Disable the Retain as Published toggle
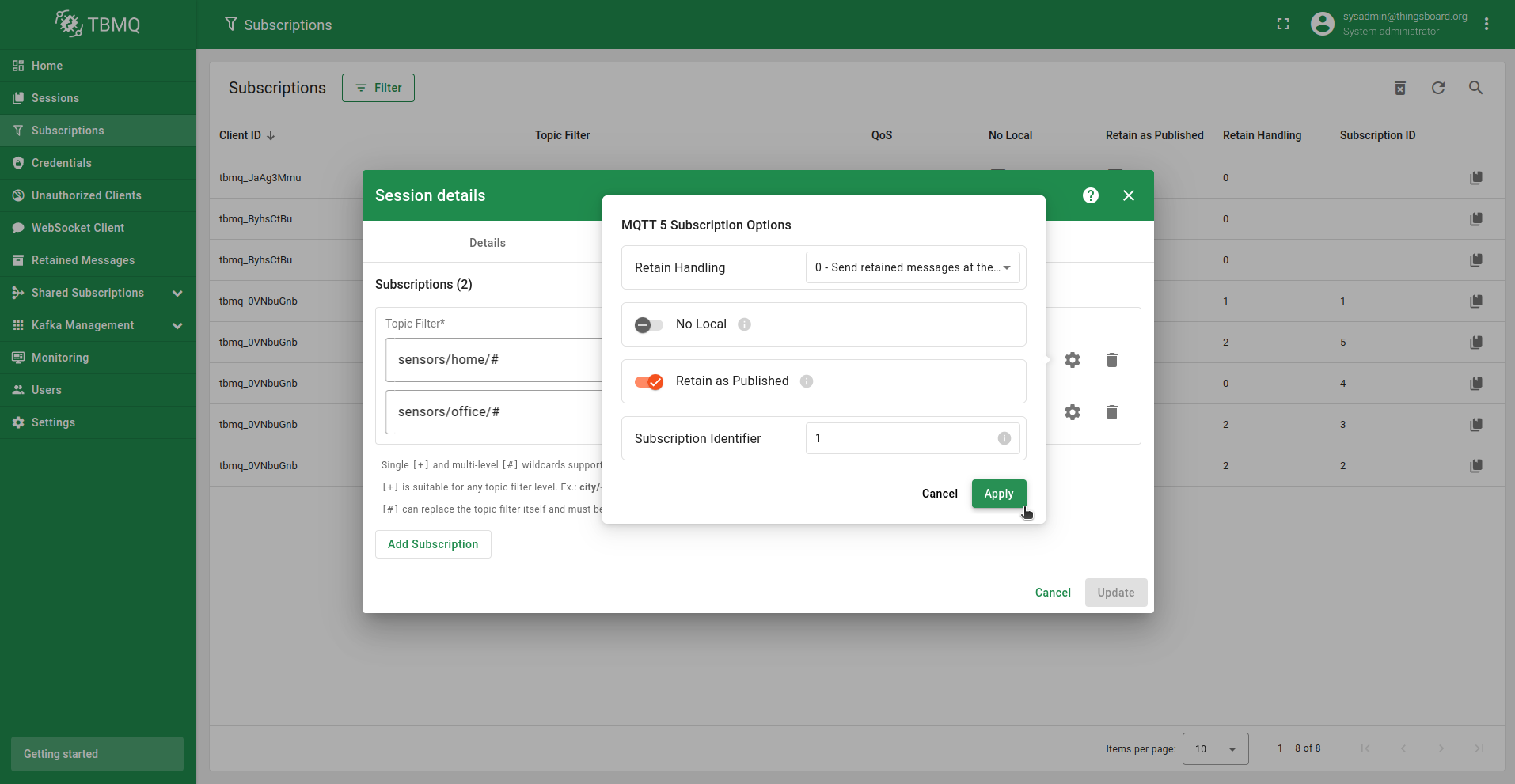Viewport: 1515px width, 784px height. 649,381
